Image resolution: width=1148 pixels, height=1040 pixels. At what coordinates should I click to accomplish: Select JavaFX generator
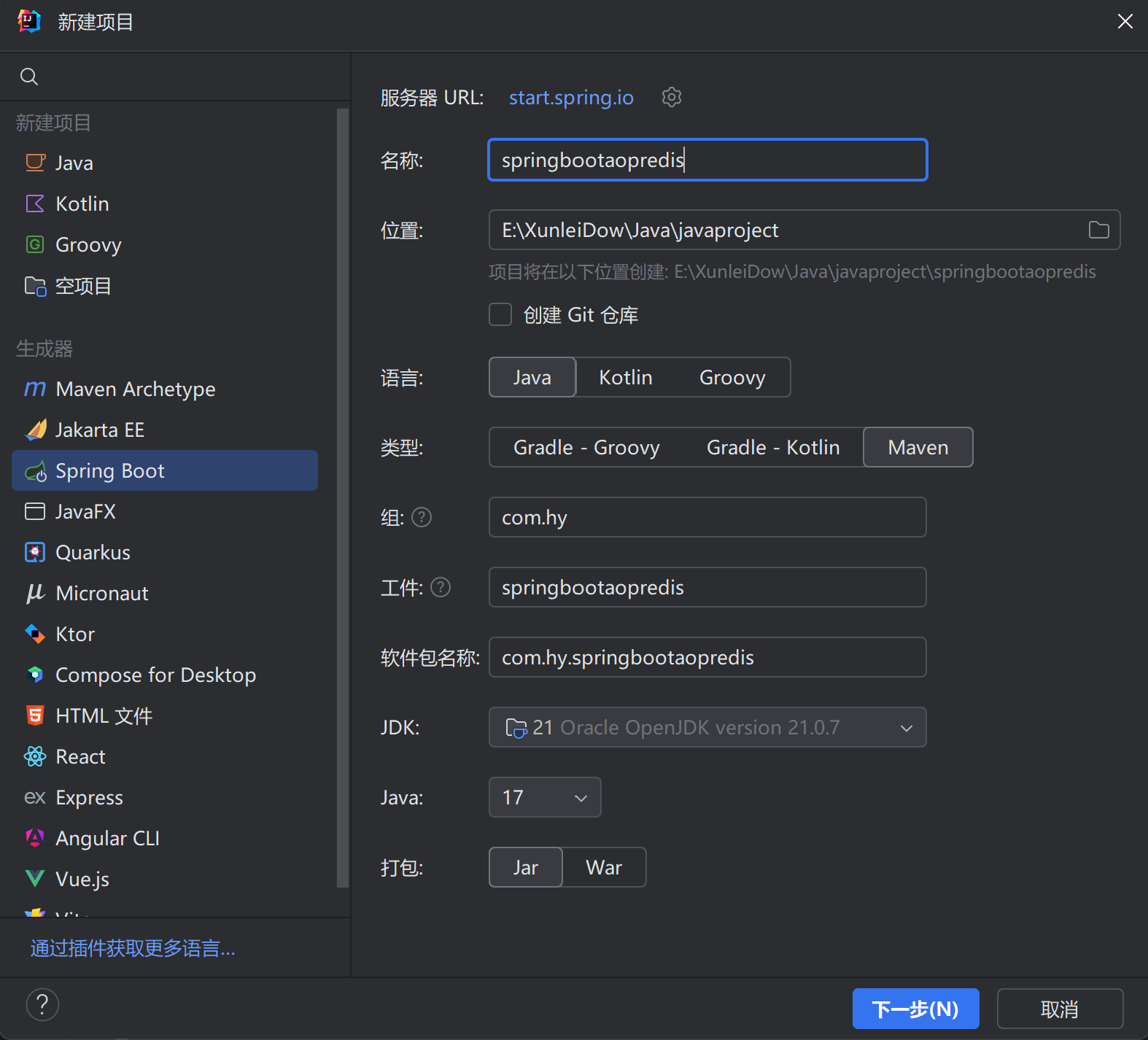click(x=165, y=511)
